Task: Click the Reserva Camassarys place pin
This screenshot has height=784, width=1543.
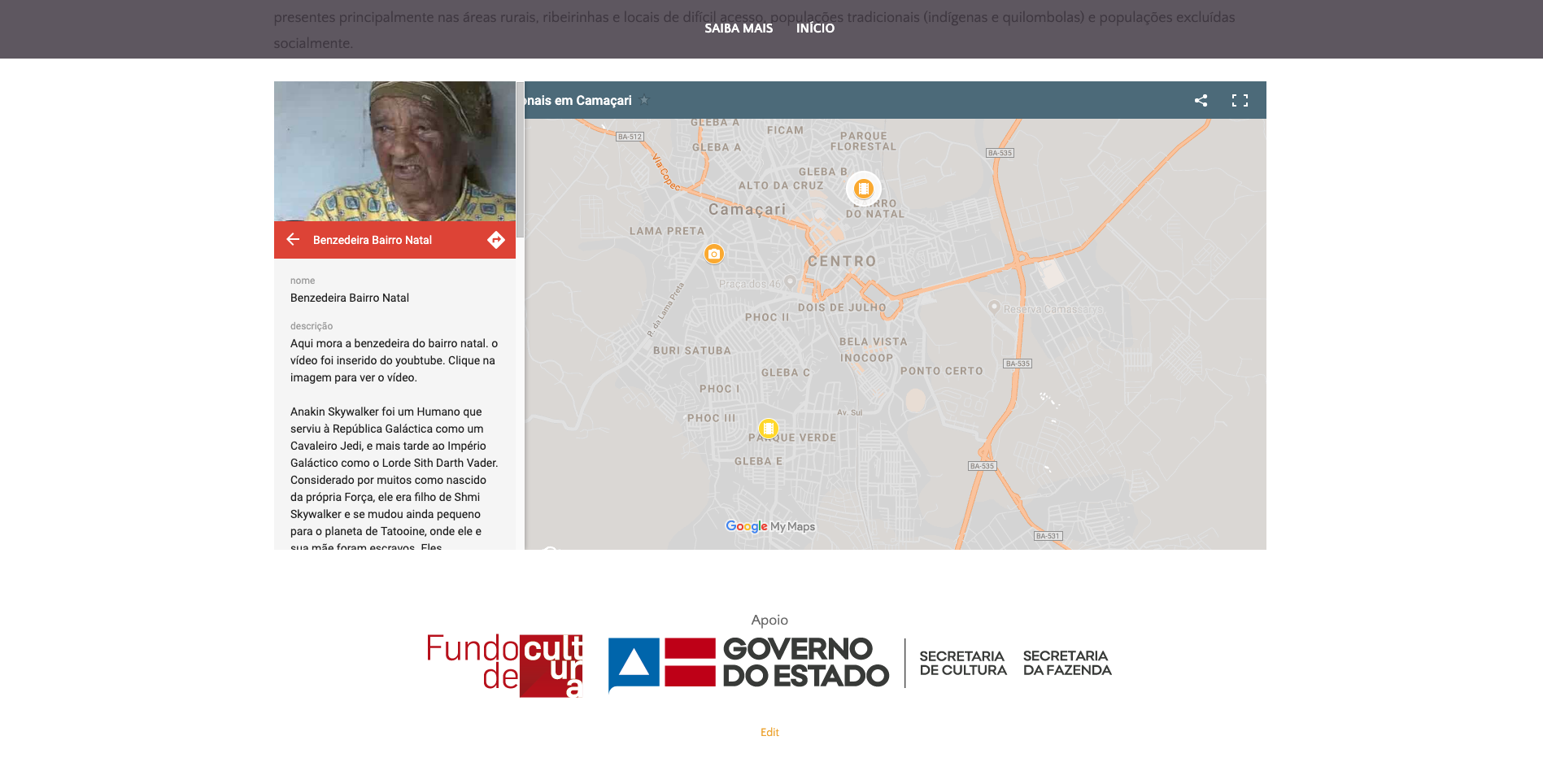Action: click(994, 307)
